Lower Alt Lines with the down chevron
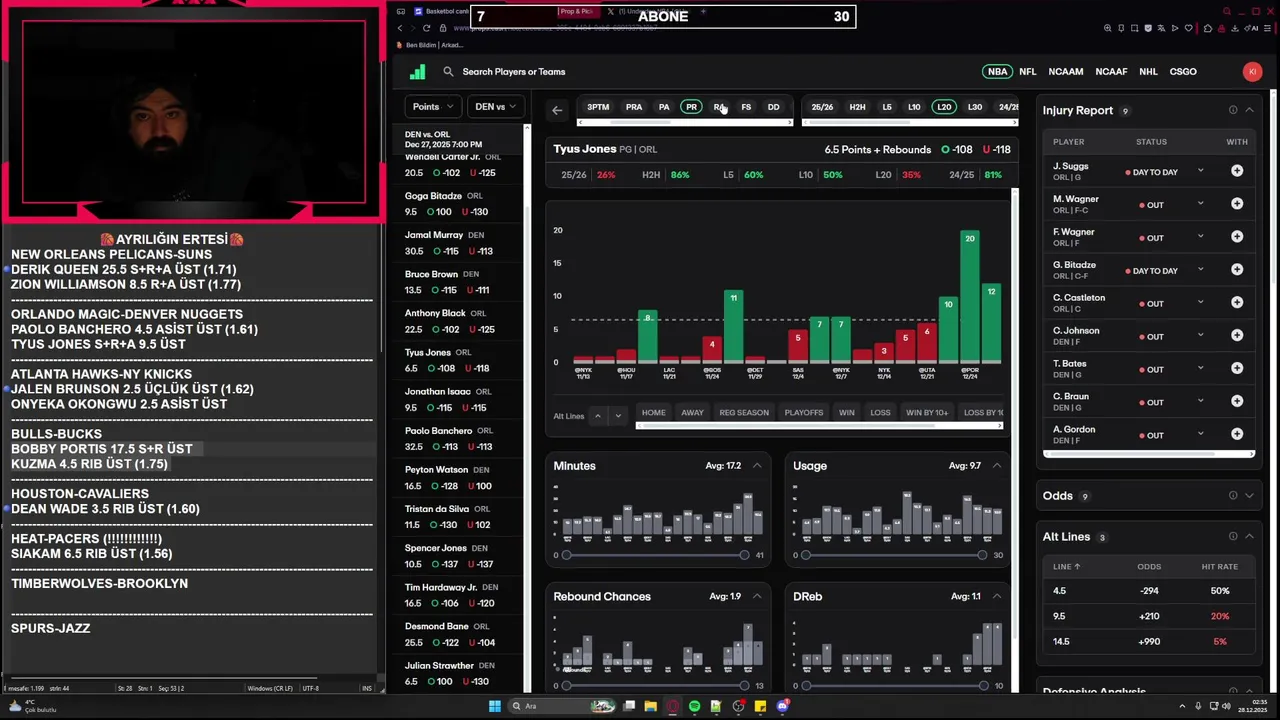Image resolution: width=1280 pixels, height=720 pixels. coord(618,416)
